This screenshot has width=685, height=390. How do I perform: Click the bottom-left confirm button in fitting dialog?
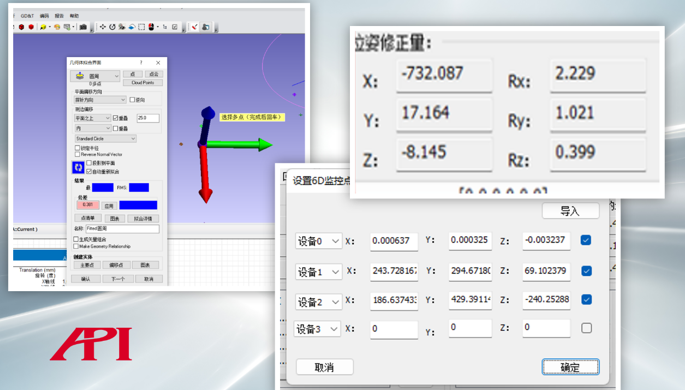pos(86,279)
